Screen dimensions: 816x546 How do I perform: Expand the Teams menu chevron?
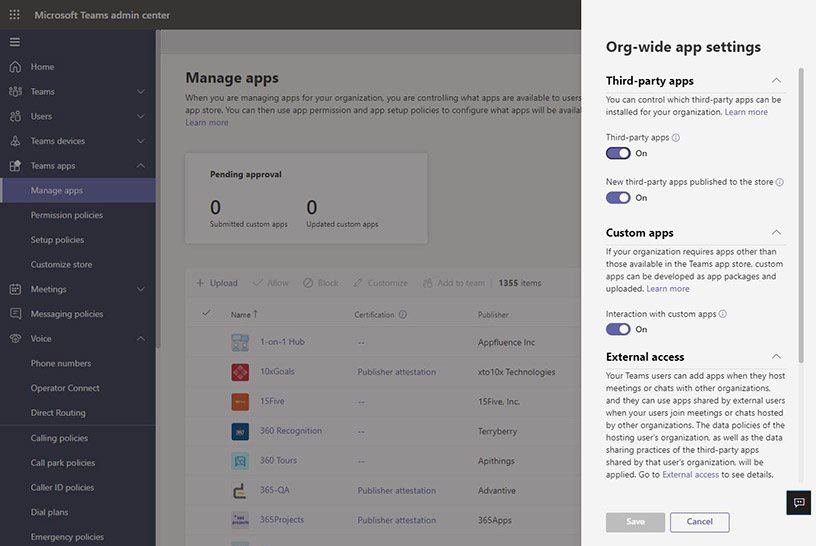(x=141, y=92)
